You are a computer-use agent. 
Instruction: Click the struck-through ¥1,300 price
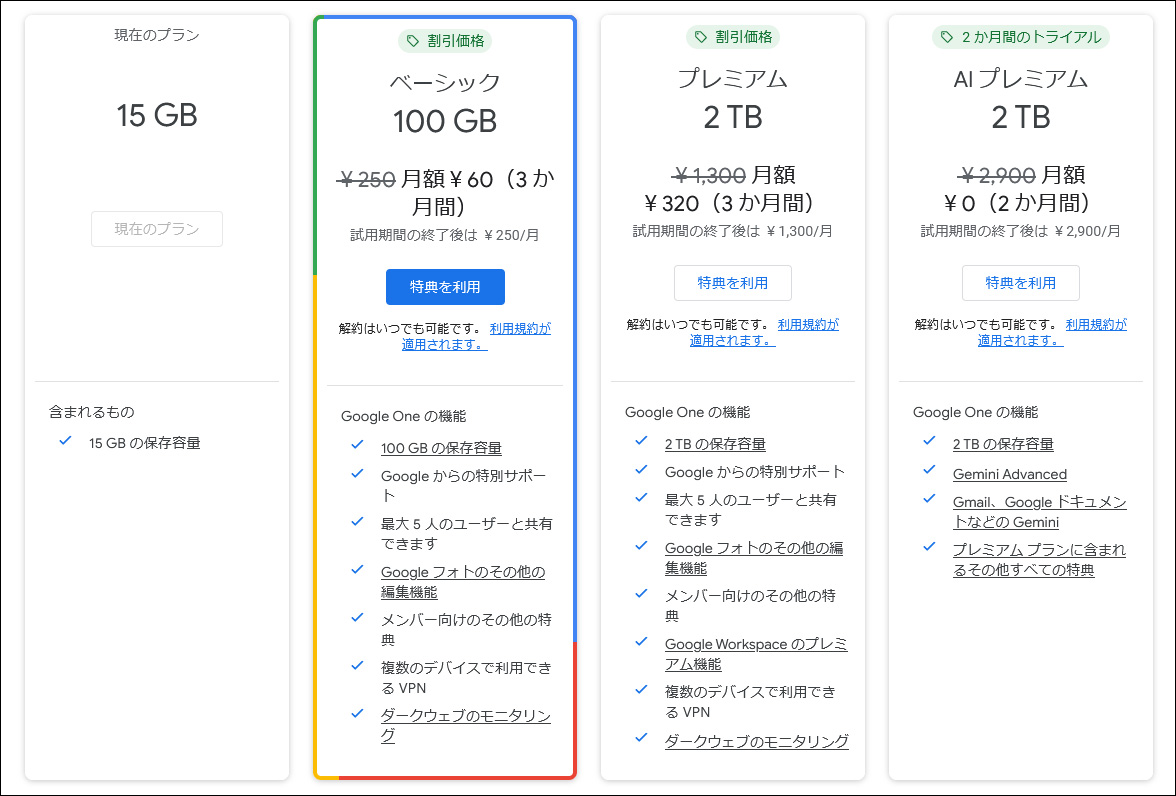pyautogui.click(x=709, y=176)
